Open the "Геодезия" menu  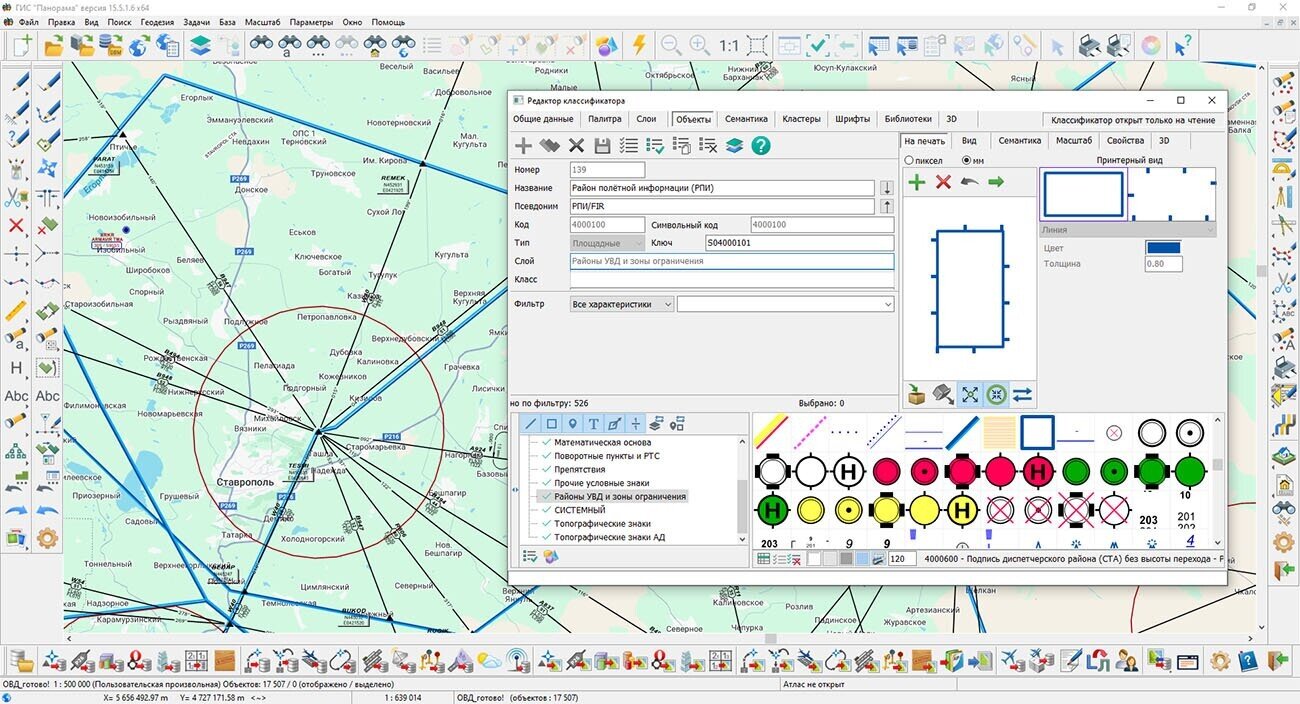pos(156,22)
